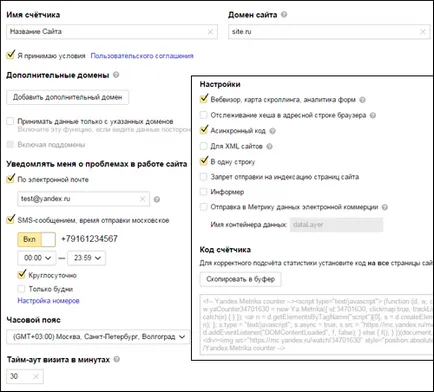The height and width of the screenshot is (392, 434).
Task: Click the Настройки heading
Action: click(x=220, y=84)
